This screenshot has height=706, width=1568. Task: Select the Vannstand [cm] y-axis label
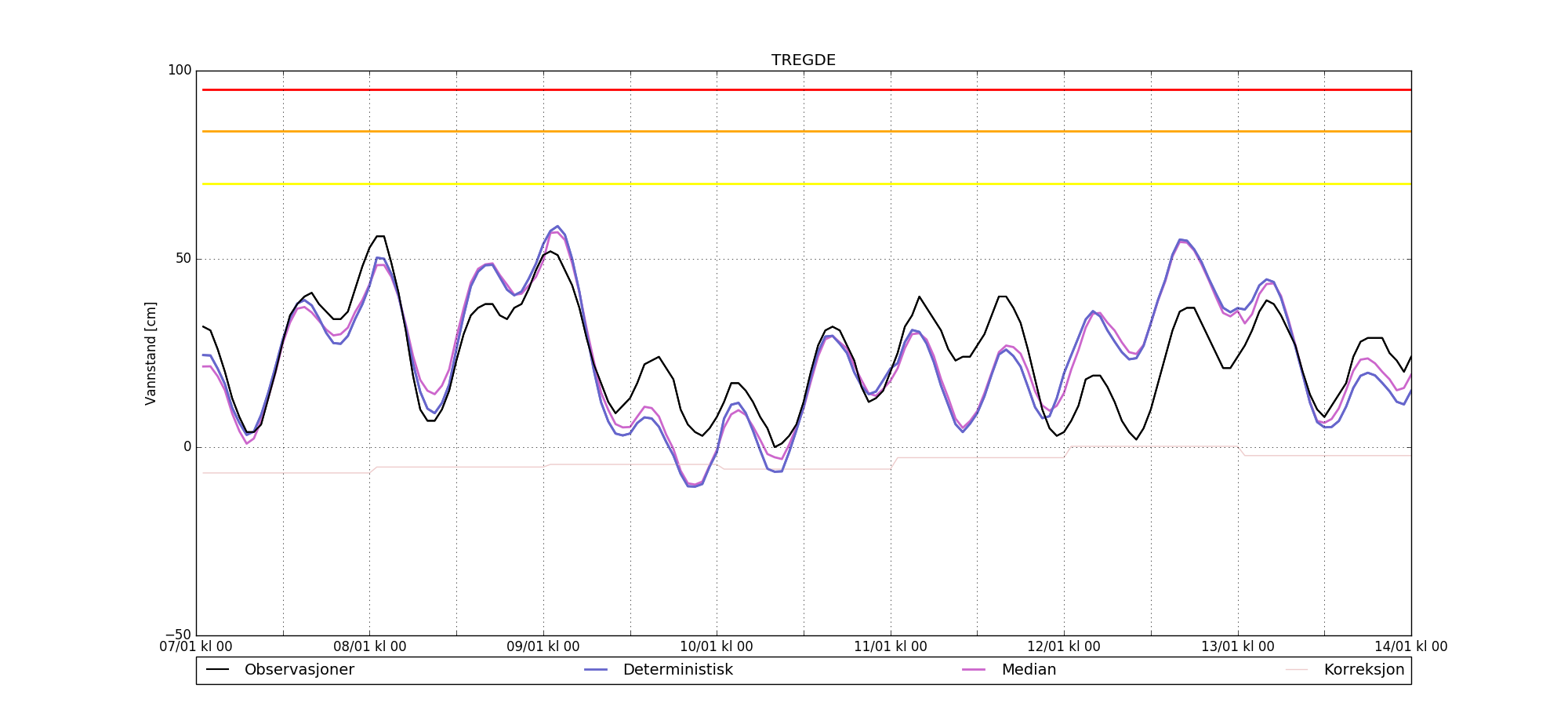pos(151,353)
